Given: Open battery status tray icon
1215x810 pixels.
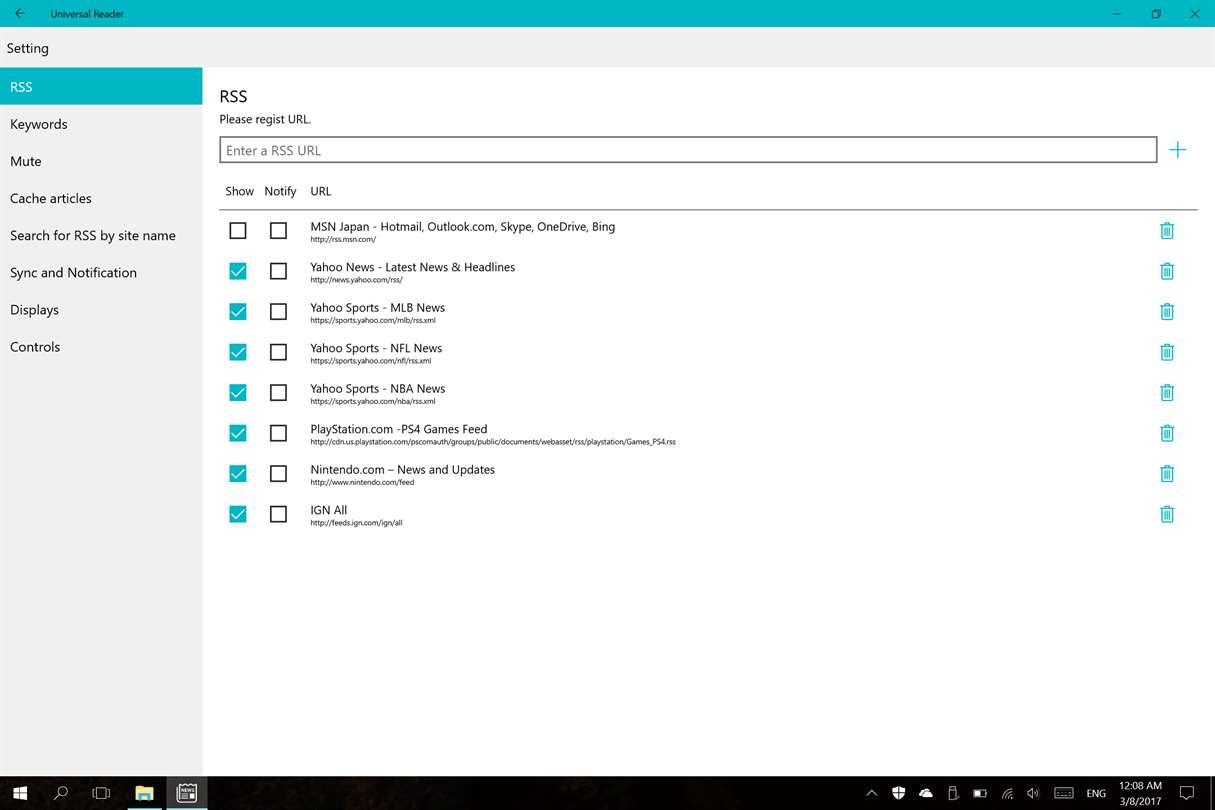Looking at the screenshot, I should 980,793.
